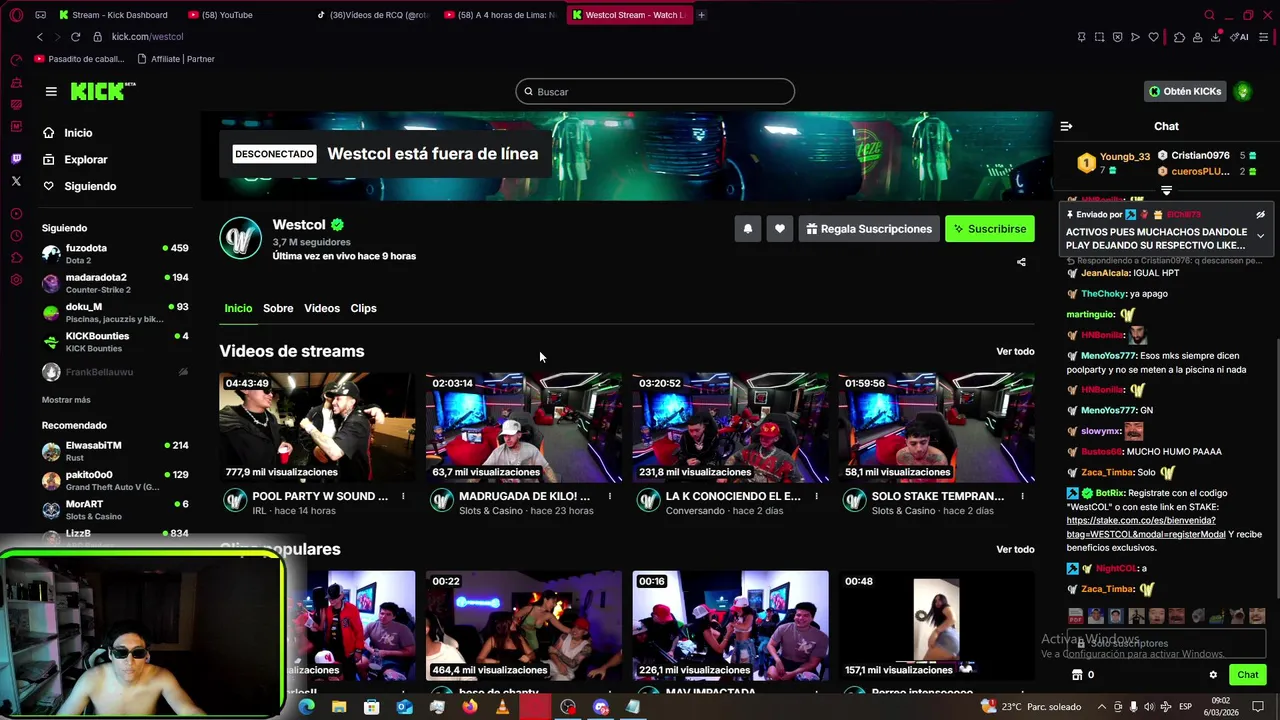Open Opera snapshot tool icon
This screenshot has height=720, width=1280.
(1099, 37)
